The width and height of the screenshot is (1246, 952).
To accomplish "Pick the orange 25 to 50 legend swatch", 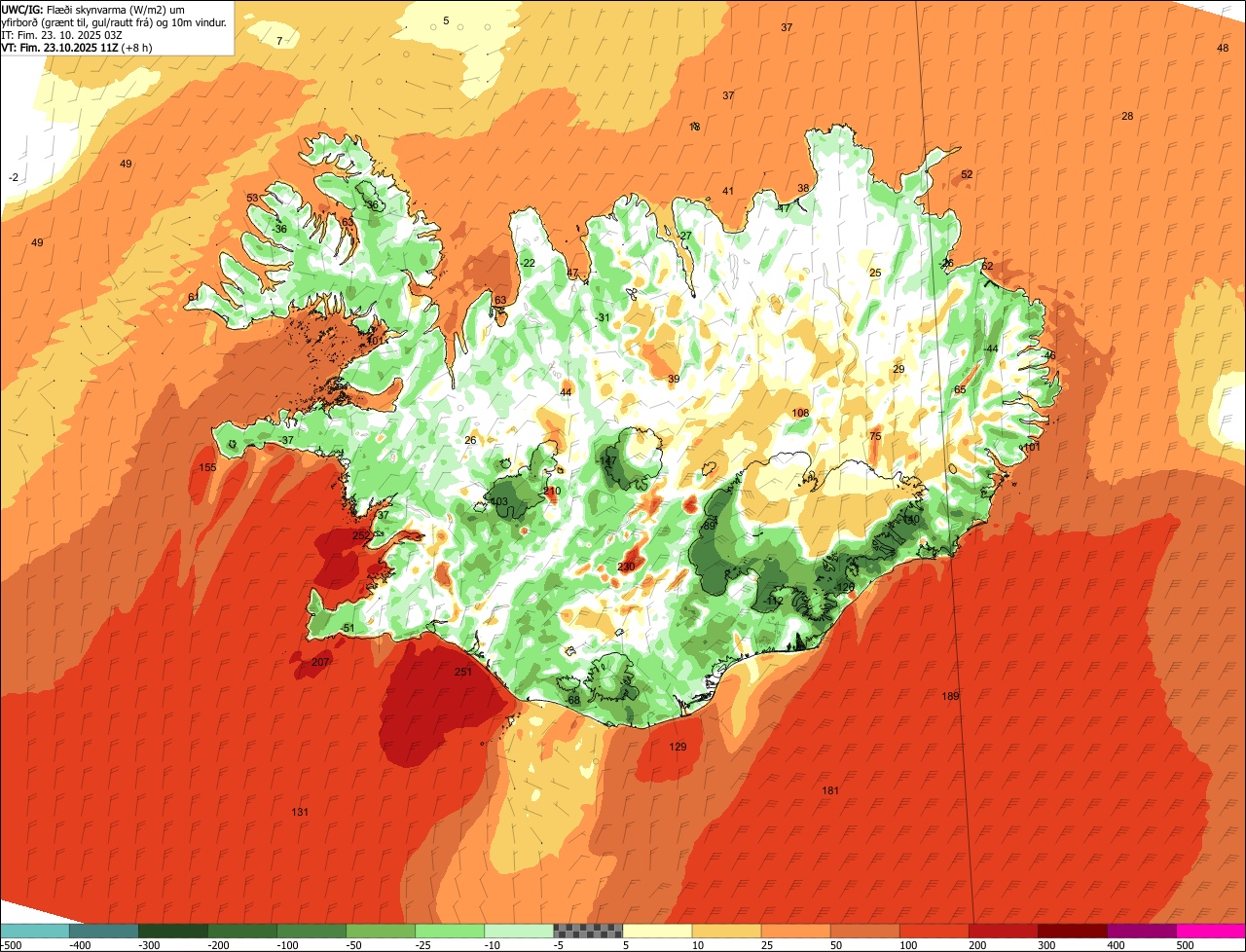I will (x=795, y=931).
